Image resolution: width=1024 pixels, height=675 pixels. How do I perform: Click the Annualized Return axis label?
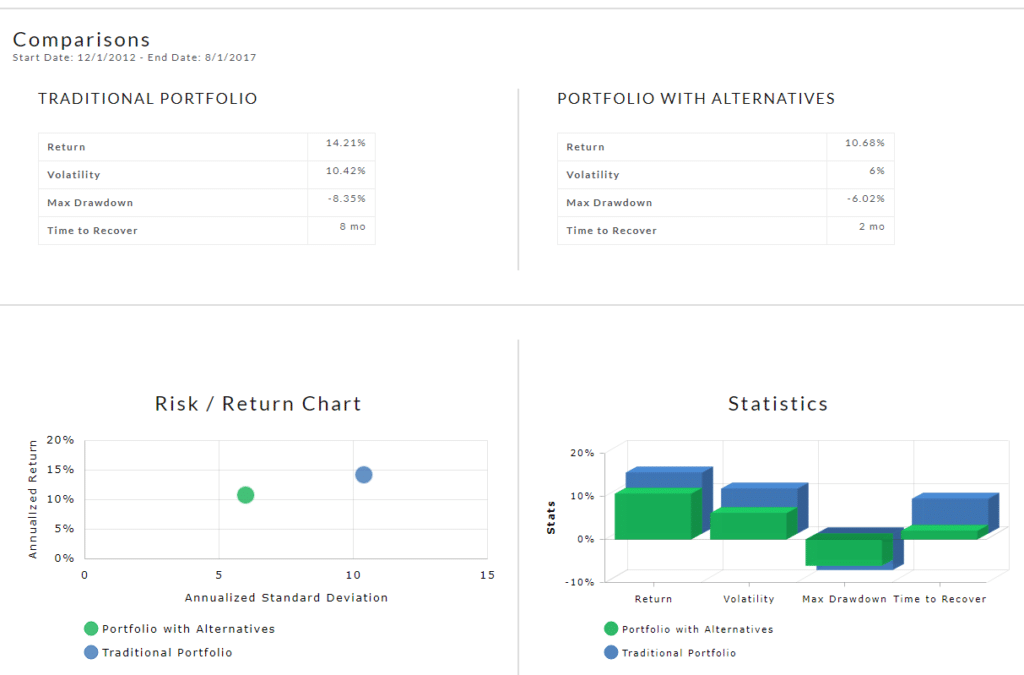33,499
